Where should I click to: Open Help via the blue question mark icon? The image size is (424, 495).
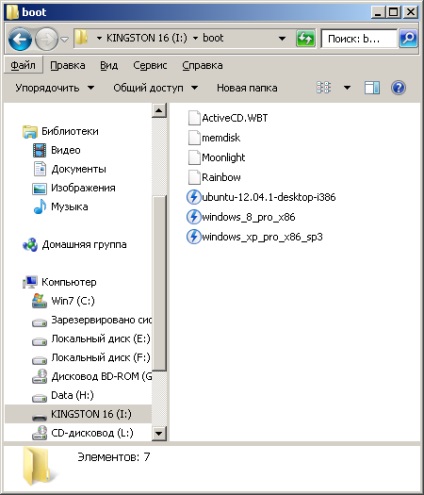(x=398, y=88)
